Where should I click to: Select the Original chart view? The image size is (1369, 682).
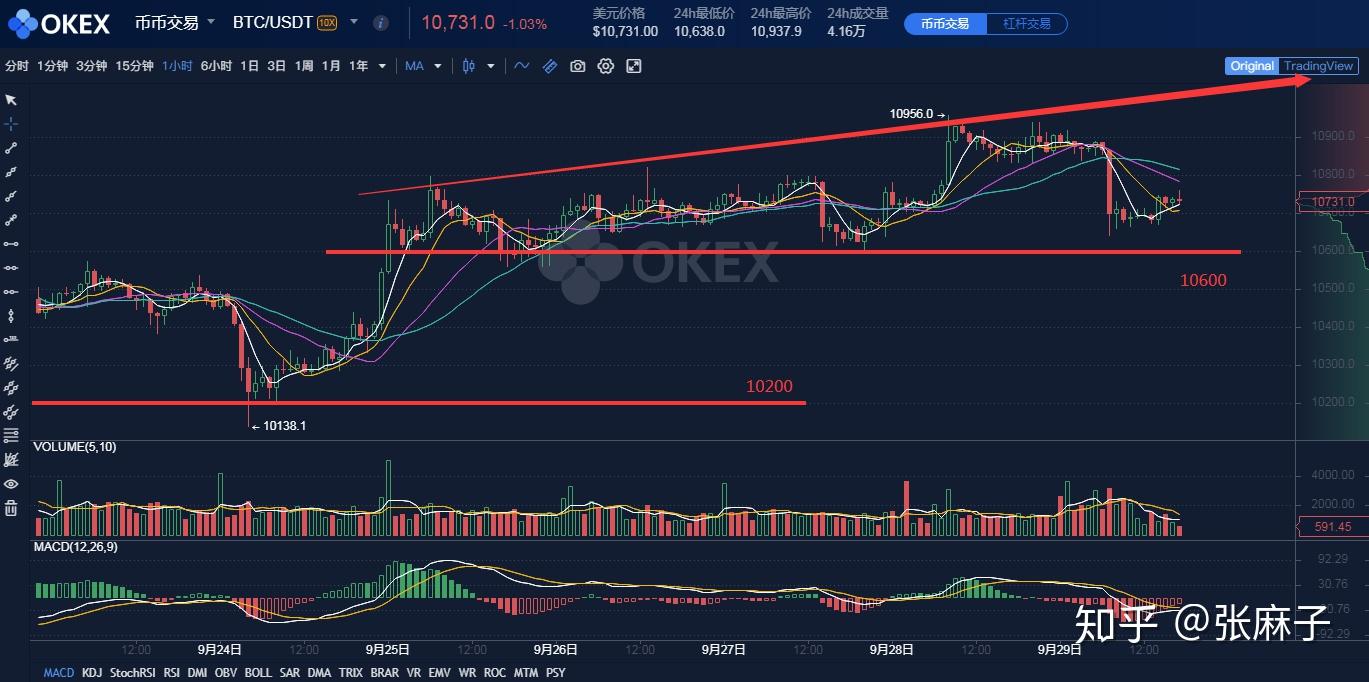coord(1252,66)
